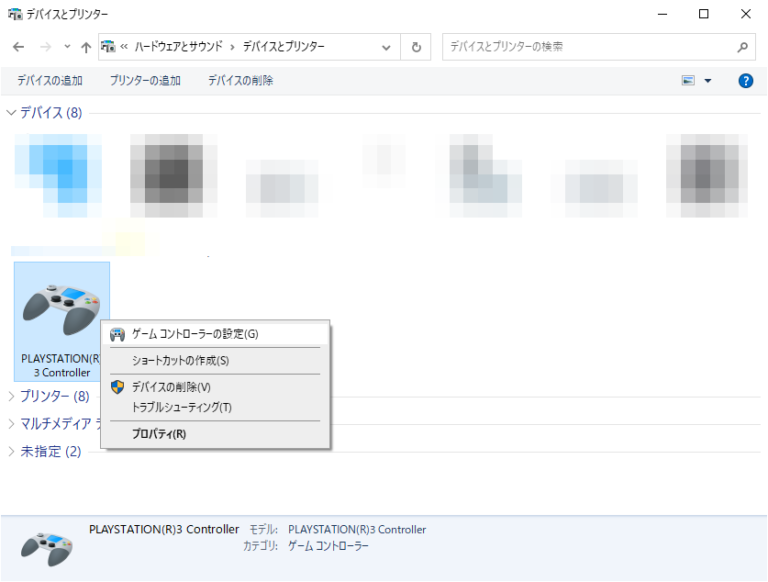Open the blue help question-mark icon

click(x=745, y=80)
